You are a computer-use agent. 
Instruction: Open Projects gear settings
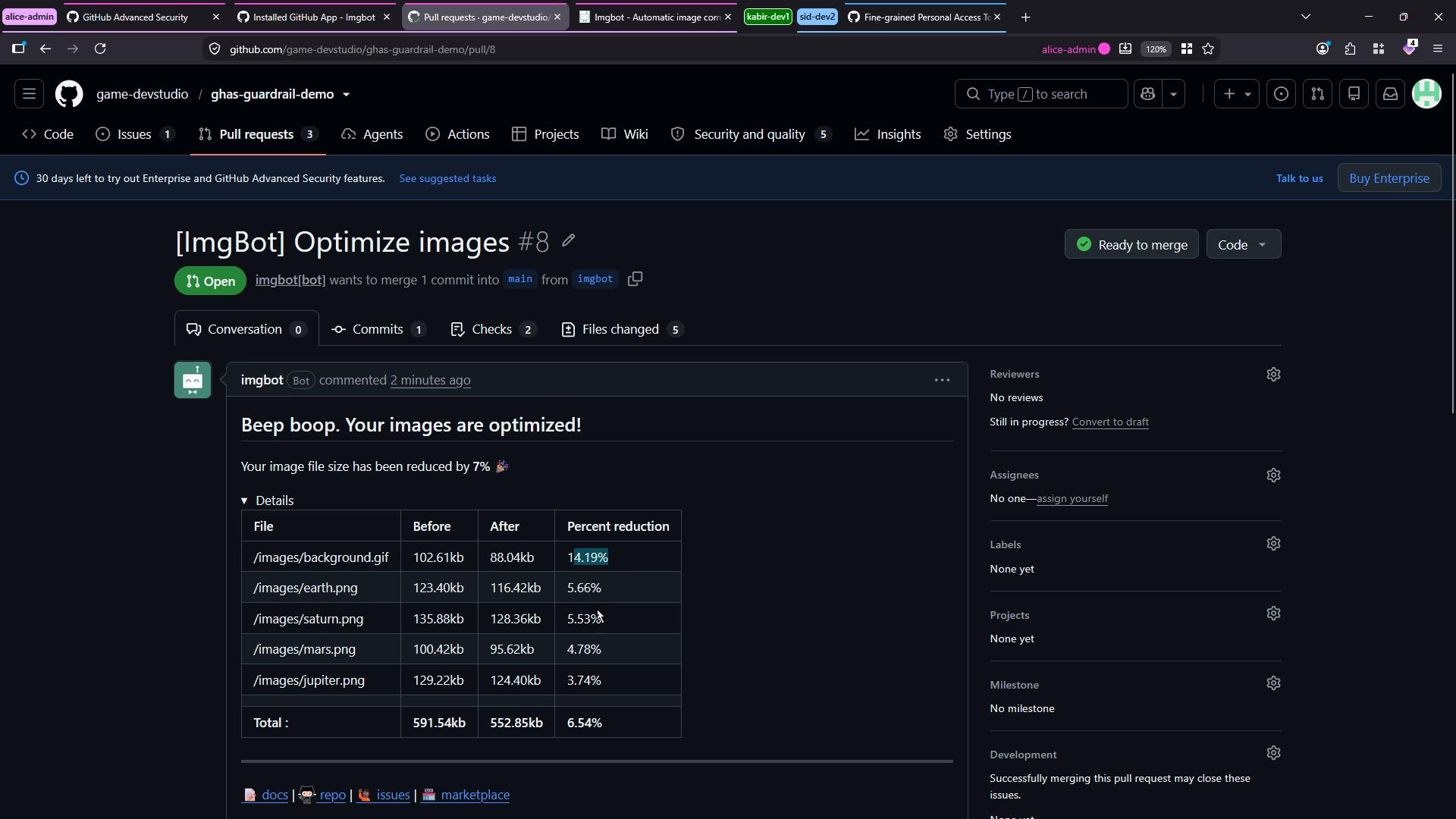tap(1273, 613)
